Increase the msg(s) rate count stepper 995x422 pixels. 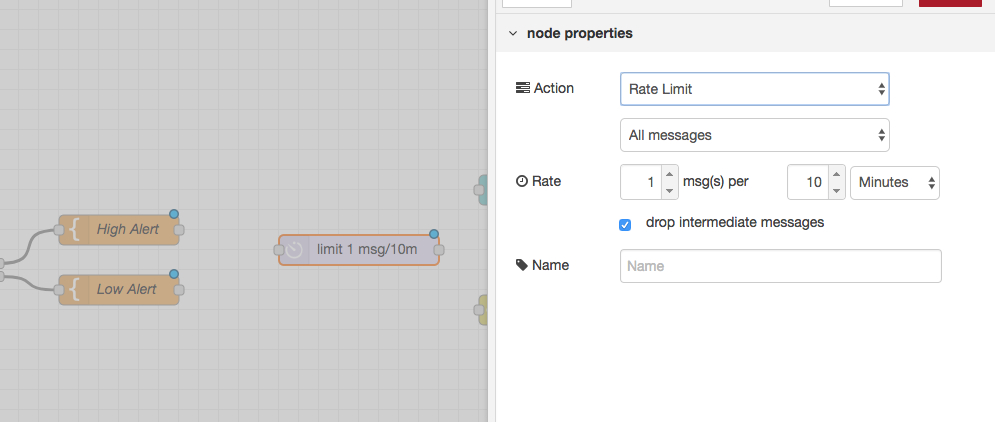(x=669, y=175)
